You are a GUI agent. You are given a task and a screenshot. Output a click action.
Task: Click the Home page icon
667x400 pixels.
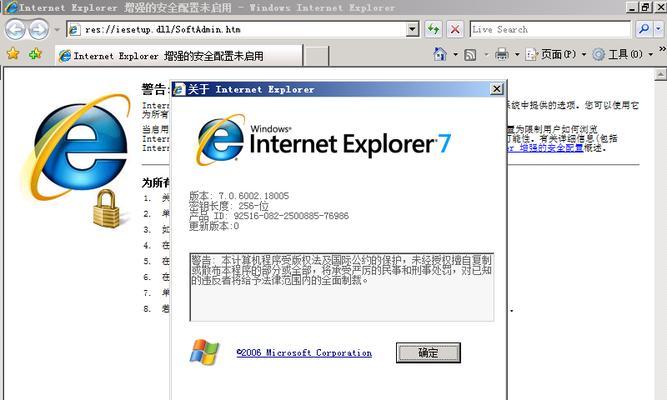coord(440,54)
